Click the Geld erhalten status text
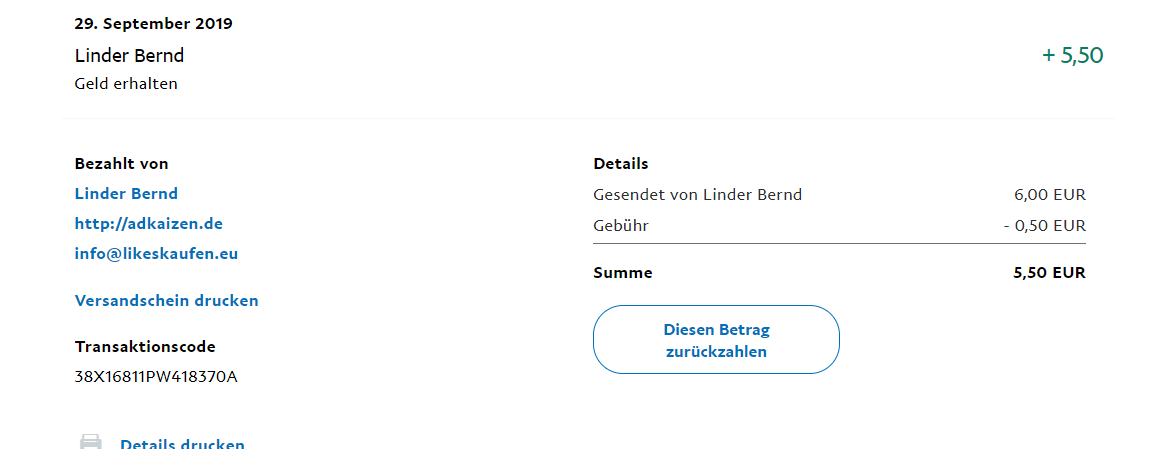1157x449 pixels. coord(126,84)
